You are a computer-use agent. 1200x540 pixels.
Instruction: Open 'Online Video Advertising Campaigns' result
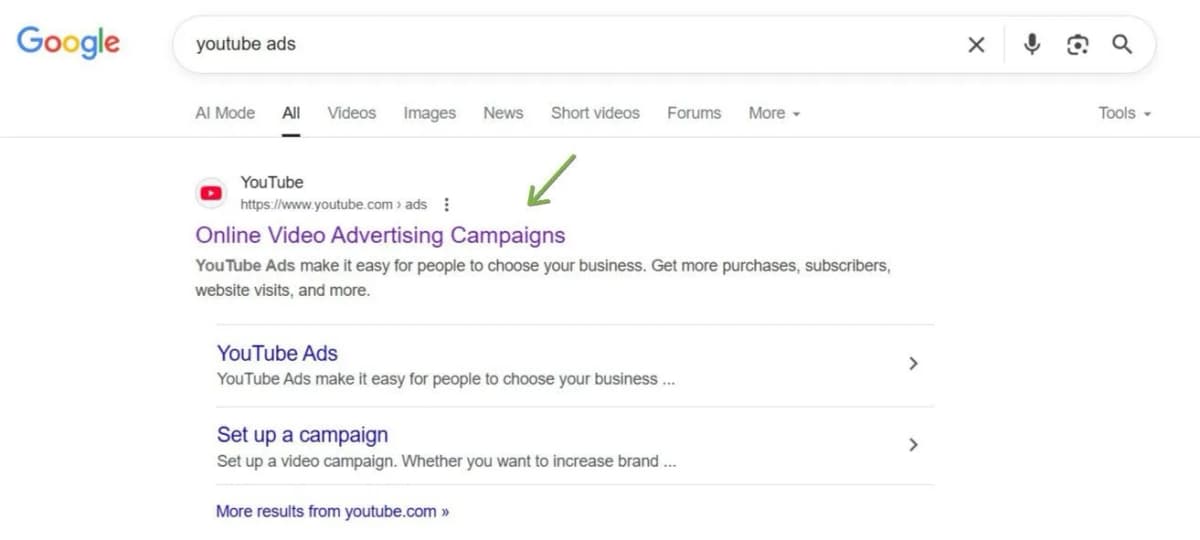[x=380, y=236]
